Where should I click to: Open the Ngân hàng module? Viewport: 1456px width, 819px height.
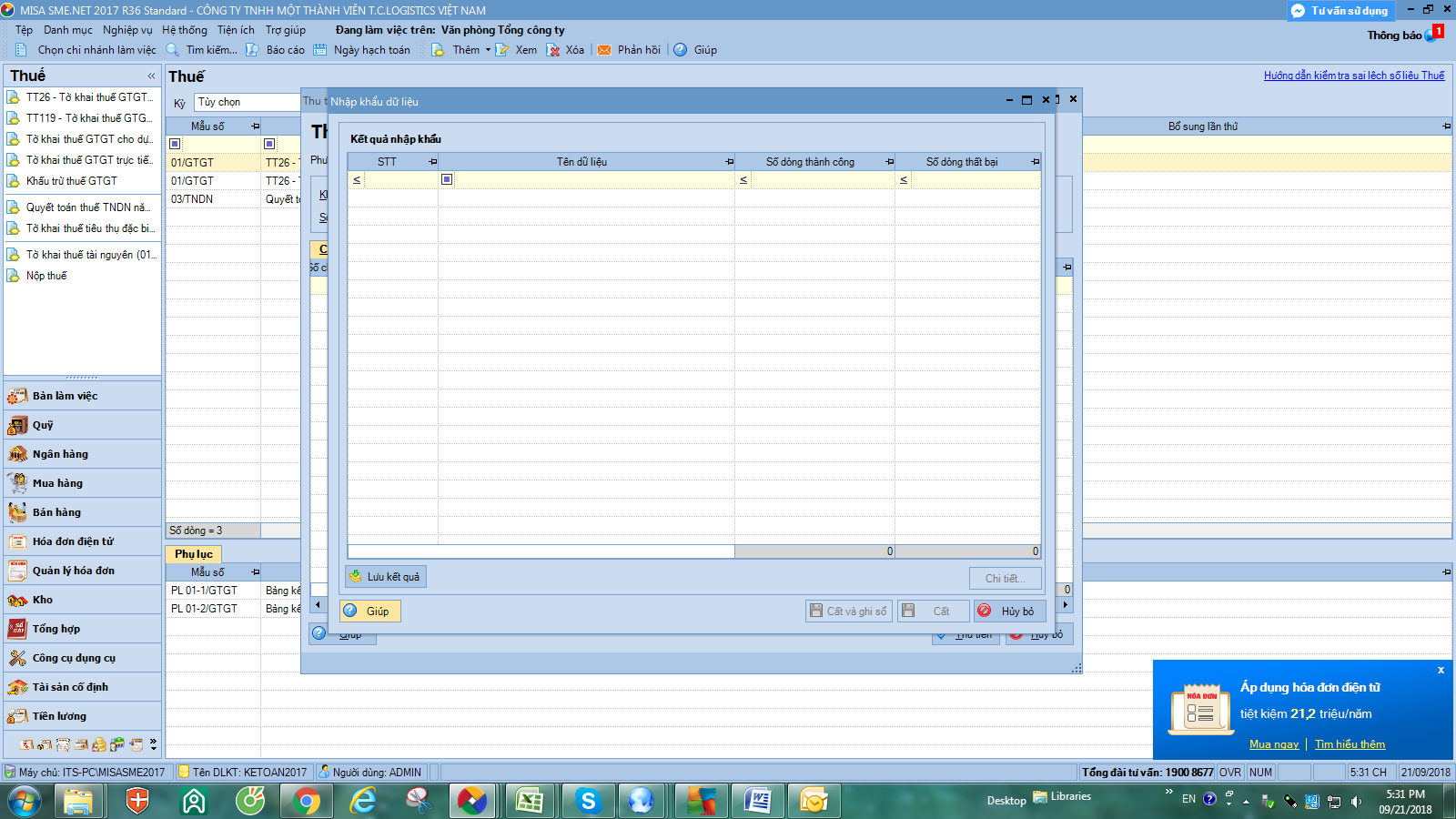(x=82, y=454)
